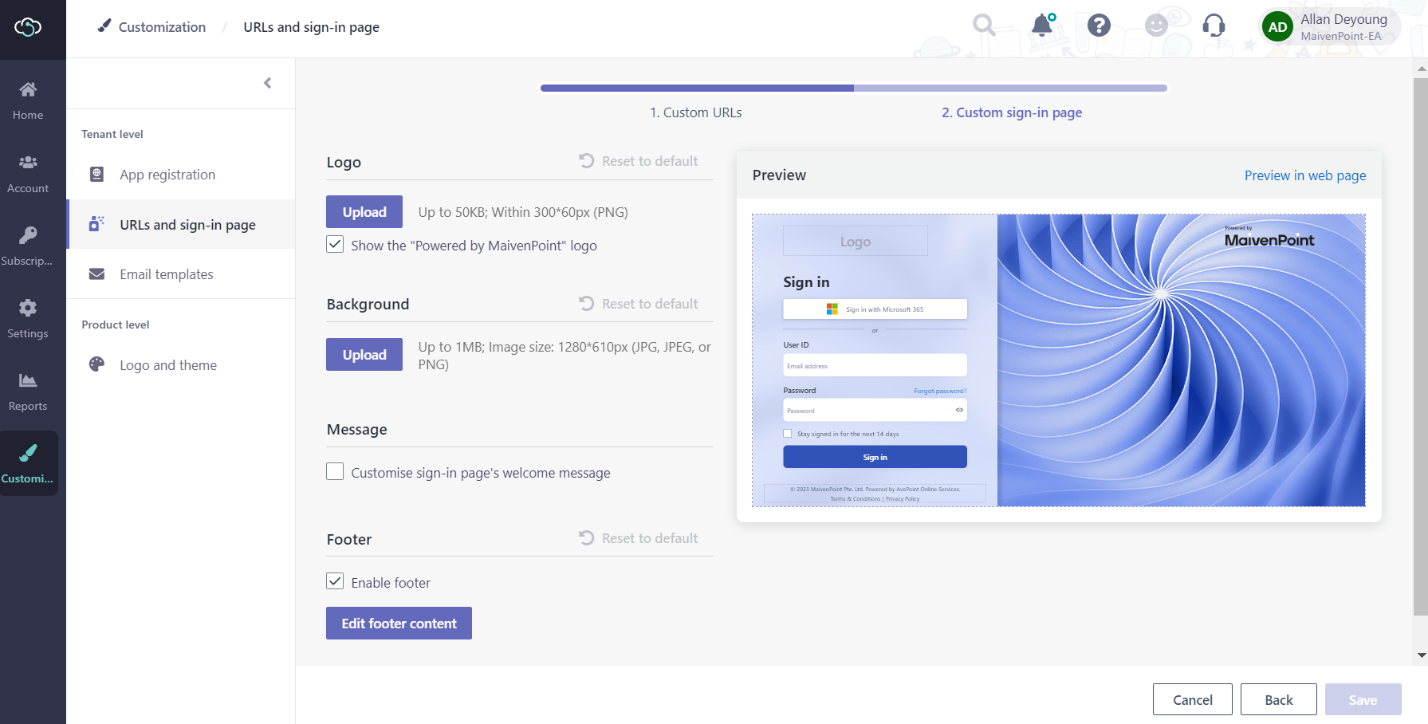Select URLs and sign-in page menu item
Image resolution: width=1428 pixels, height=724 pixels.
pos(181,224)
